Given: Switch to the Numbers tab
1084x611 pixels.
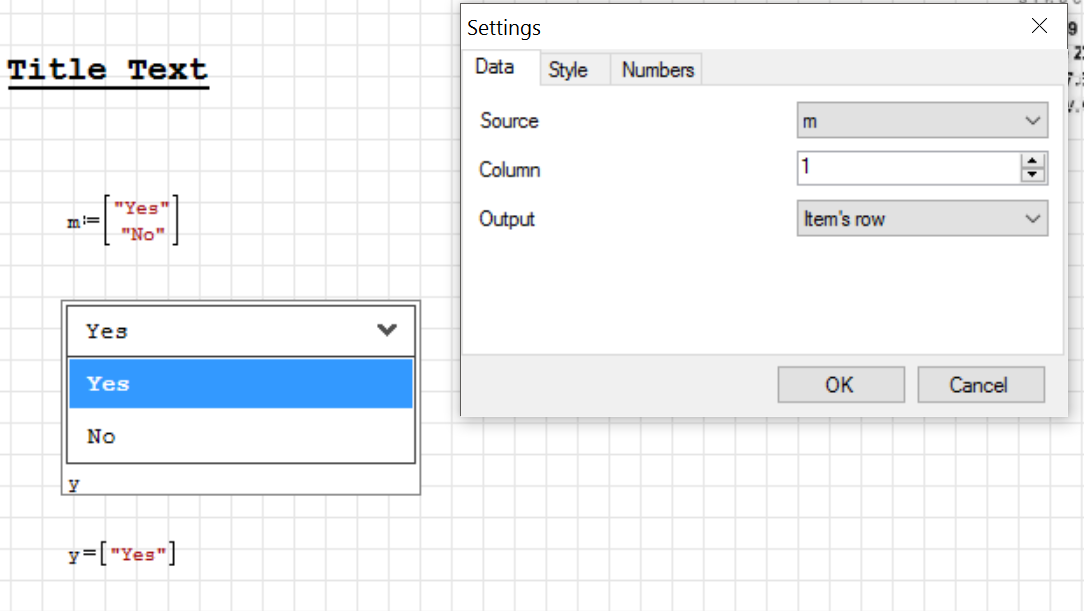Looking at the screenshot, I should pyautogui.click(x=657, y=70).
